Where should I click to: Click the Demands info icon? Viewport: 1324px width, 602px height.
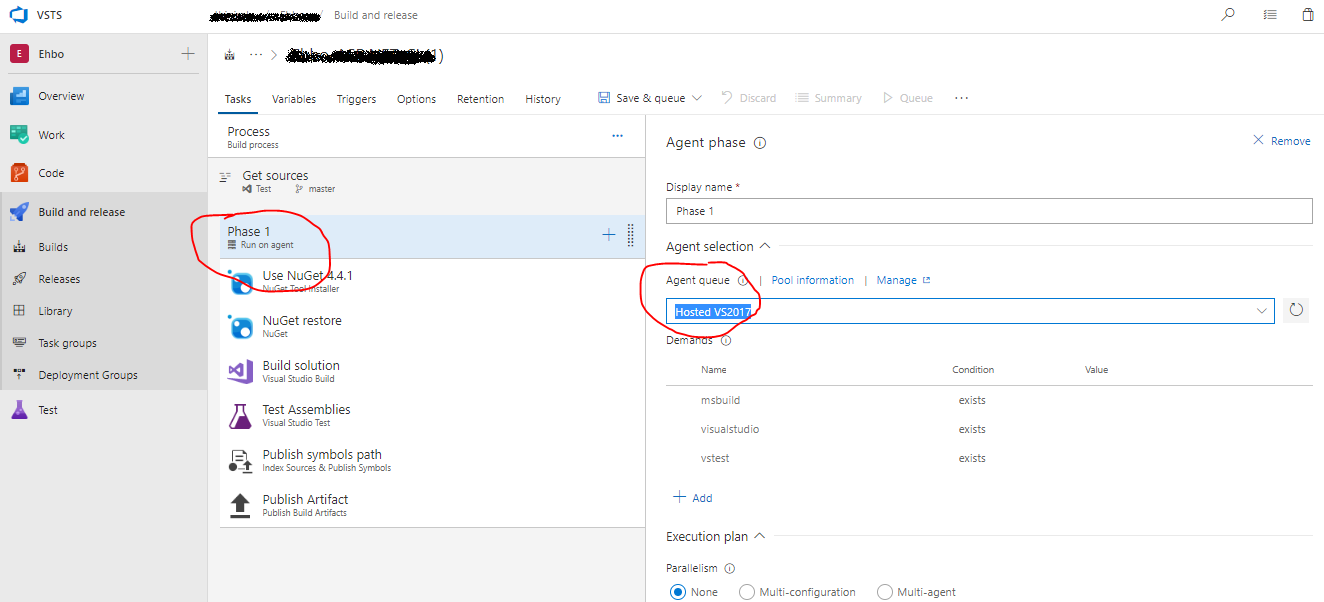pos(726,340)
